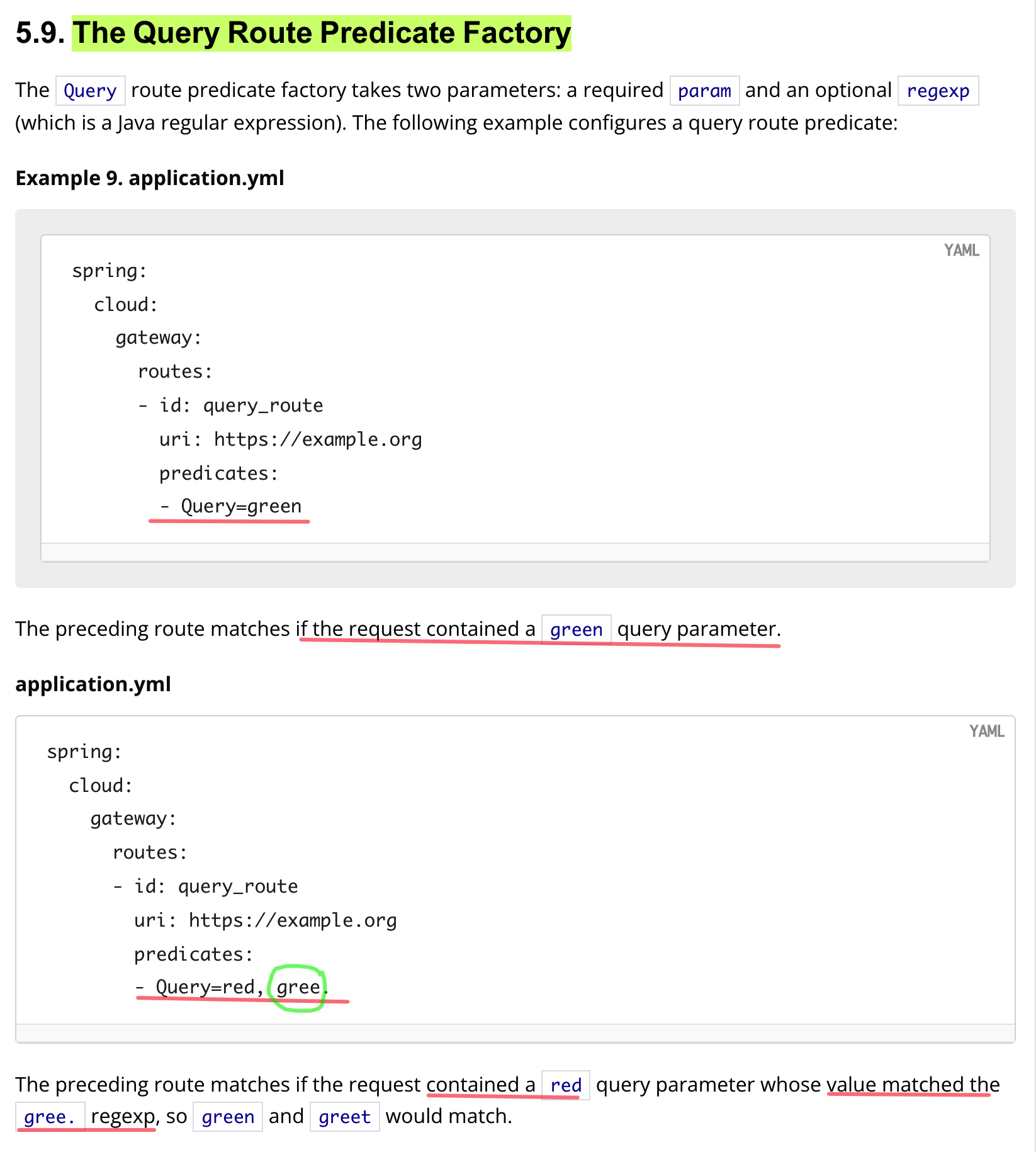
Task: Click the YAML label of the first code block
Action: point(961,251)
